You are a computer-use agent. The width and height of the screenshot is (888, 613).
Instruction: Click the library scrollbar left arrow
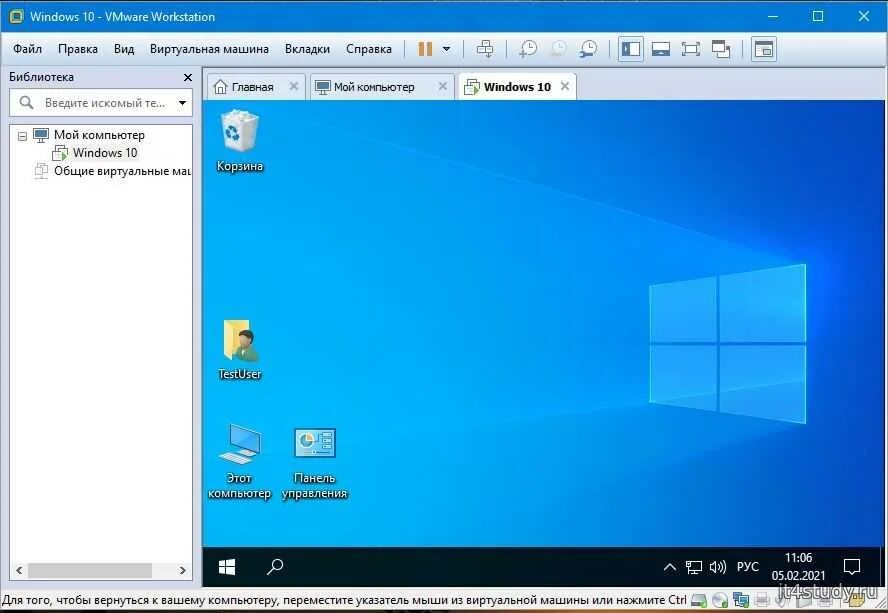tap(19, 570)
